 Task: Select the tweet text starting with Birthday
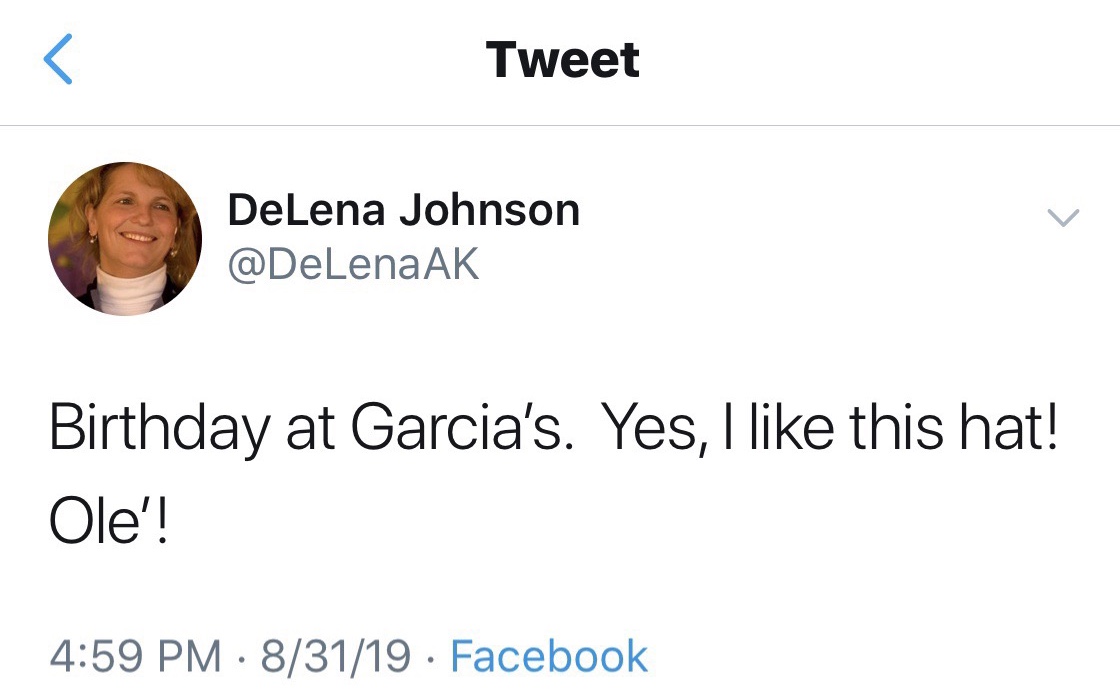pos(553,473)
